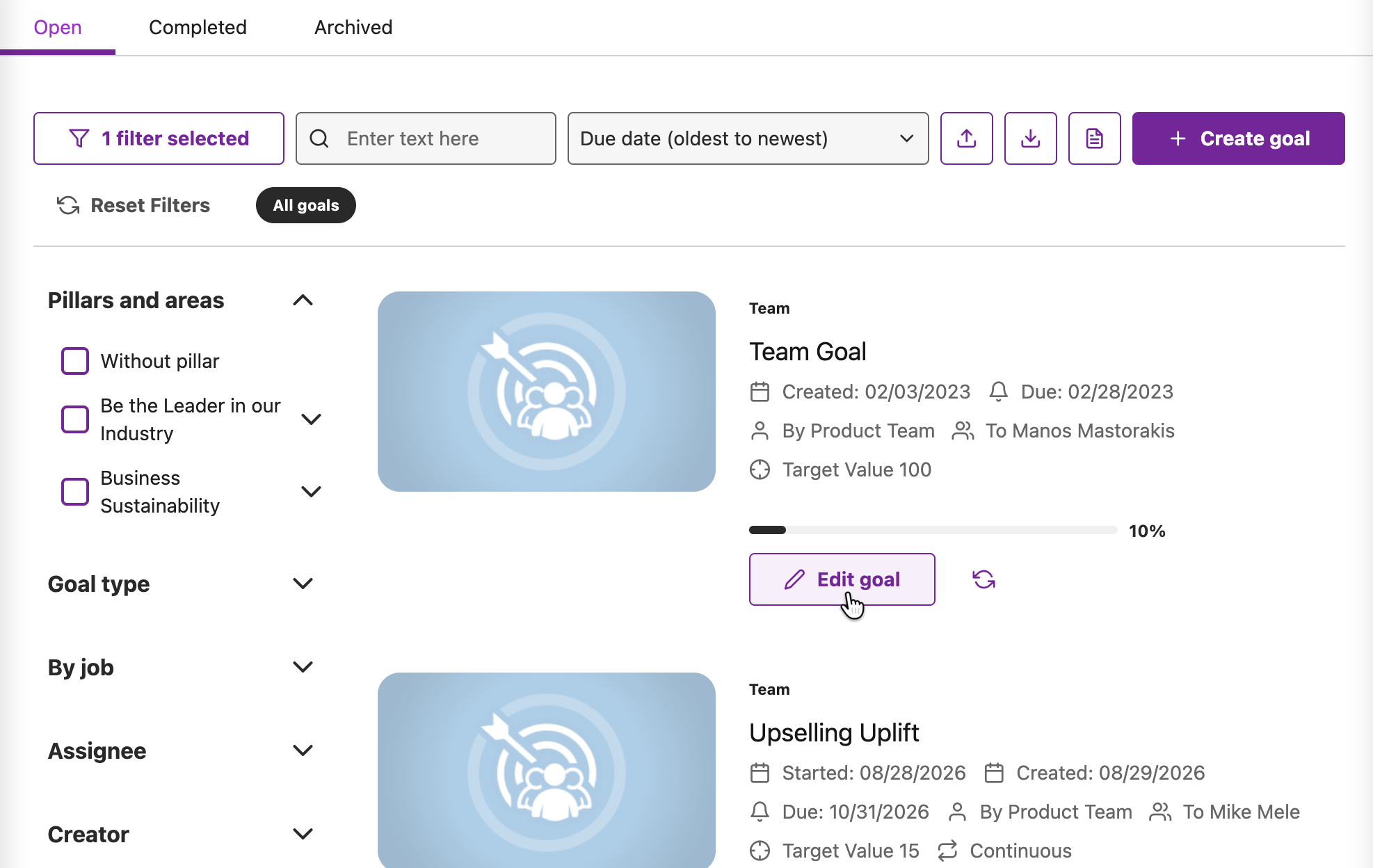Click the refresh icon beside Edit goal
1373x868 pixels.
[x=983, y=579]
